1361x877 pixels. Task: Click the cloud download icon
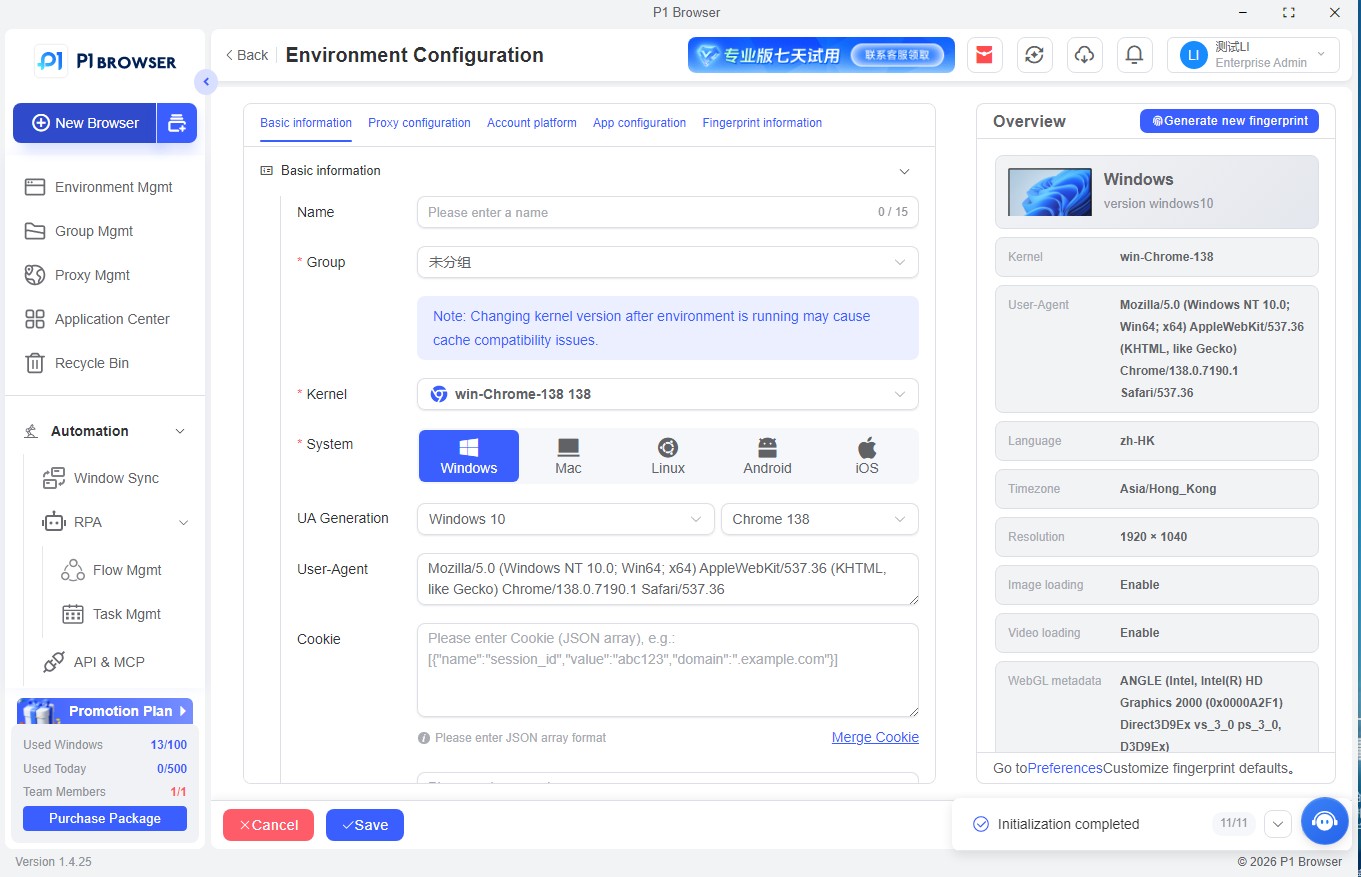pyautogui.click(x=1084, y=55)
